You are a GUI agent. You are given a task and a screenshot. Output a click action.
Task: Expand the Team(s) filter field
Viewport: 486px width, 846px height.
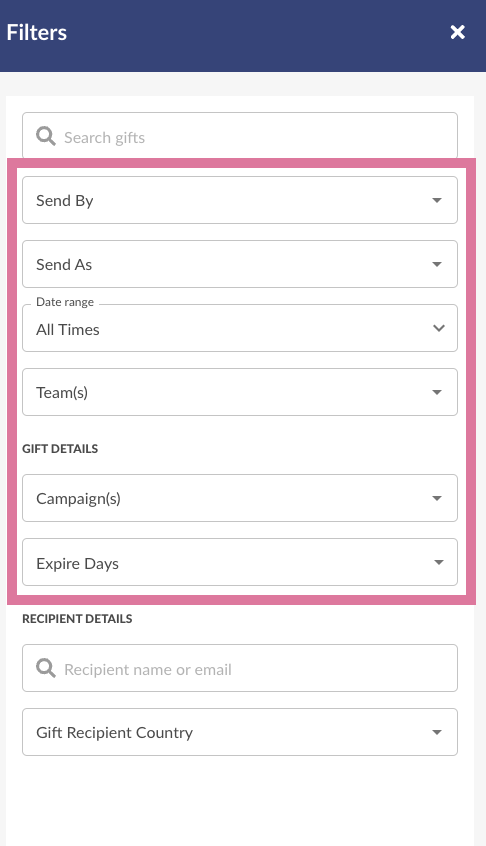tap(240, 392)
